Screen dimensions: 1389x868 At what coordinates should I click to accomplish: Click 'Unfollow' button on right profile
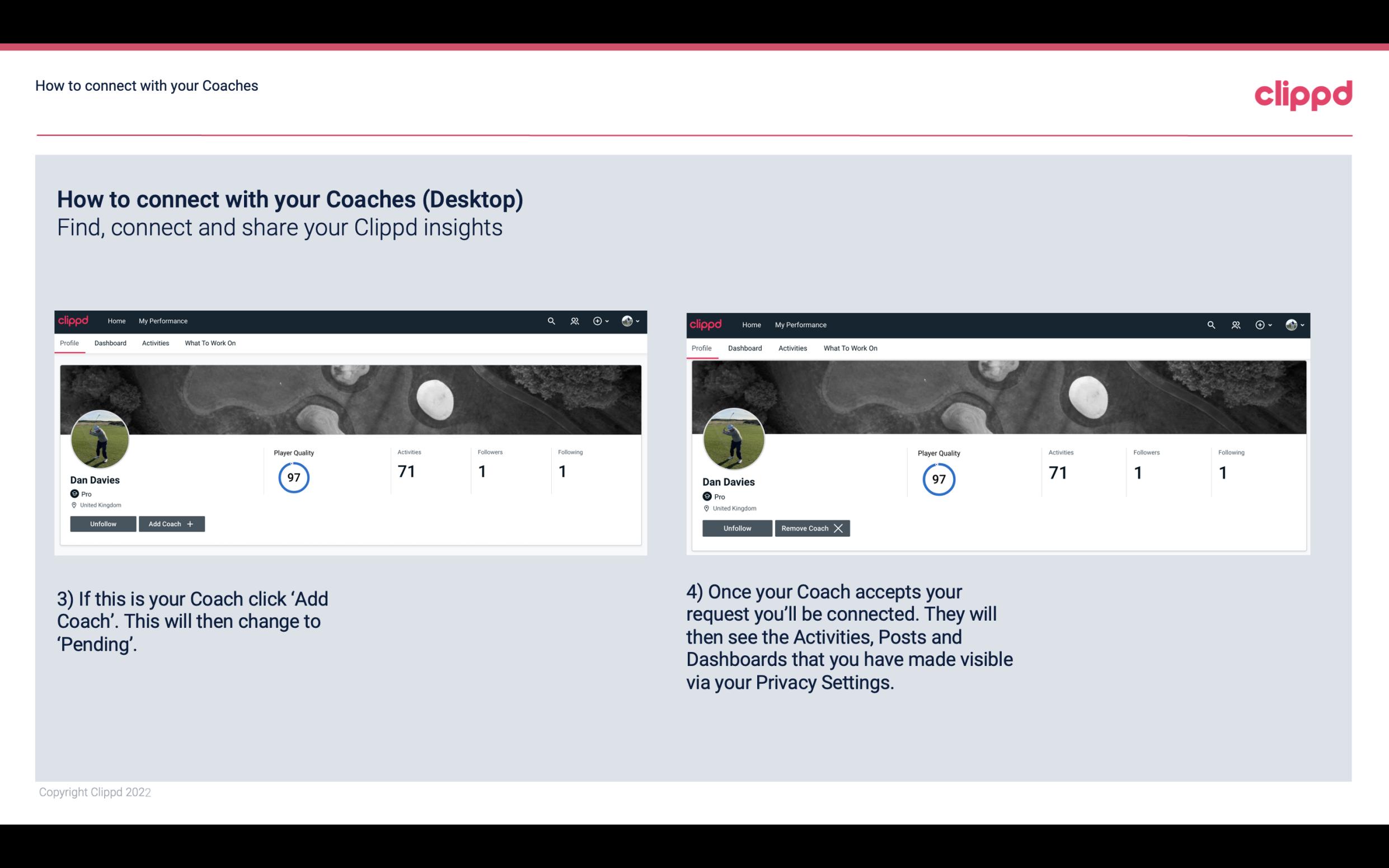point(736,527)
